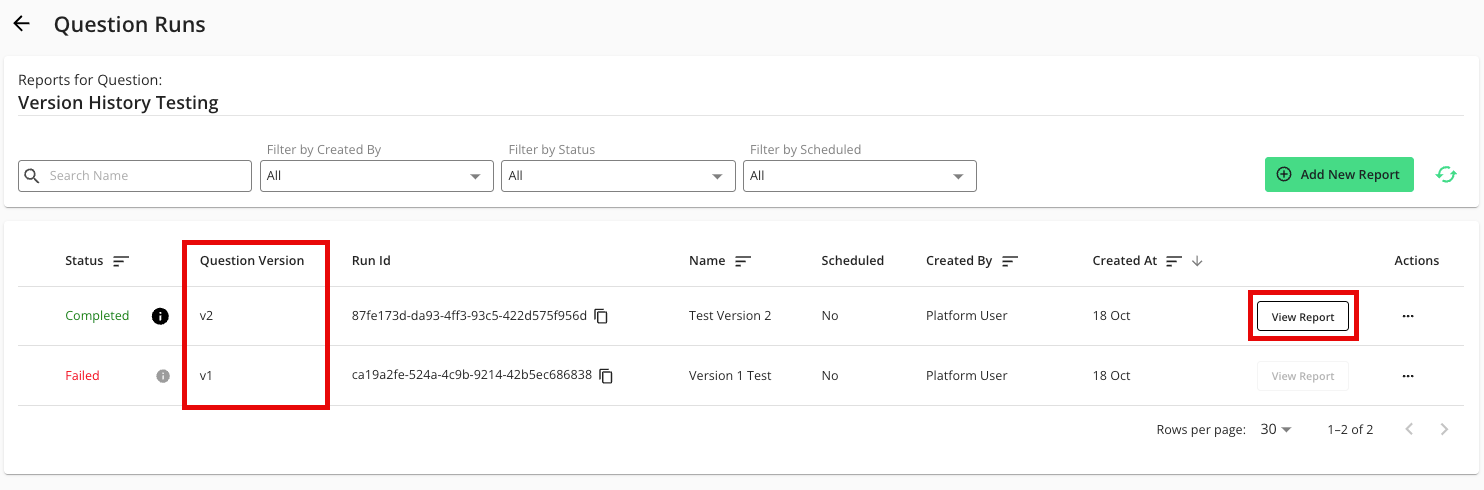Click info icon next to Failed status
Image resolution: width=1484 pixels, height=490 pixels.
click(x=163, y=376)
